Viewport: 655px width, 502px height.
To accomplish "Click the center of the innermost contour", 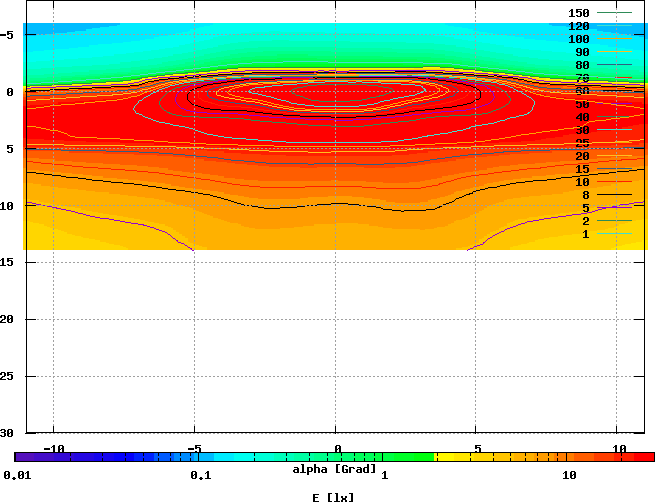I will [x=336, y=91].
